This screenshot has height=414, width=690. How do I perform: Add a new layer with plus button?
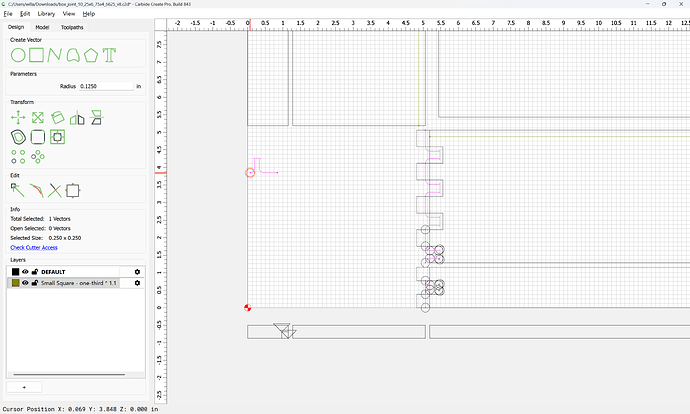click(x=24, y=387)
